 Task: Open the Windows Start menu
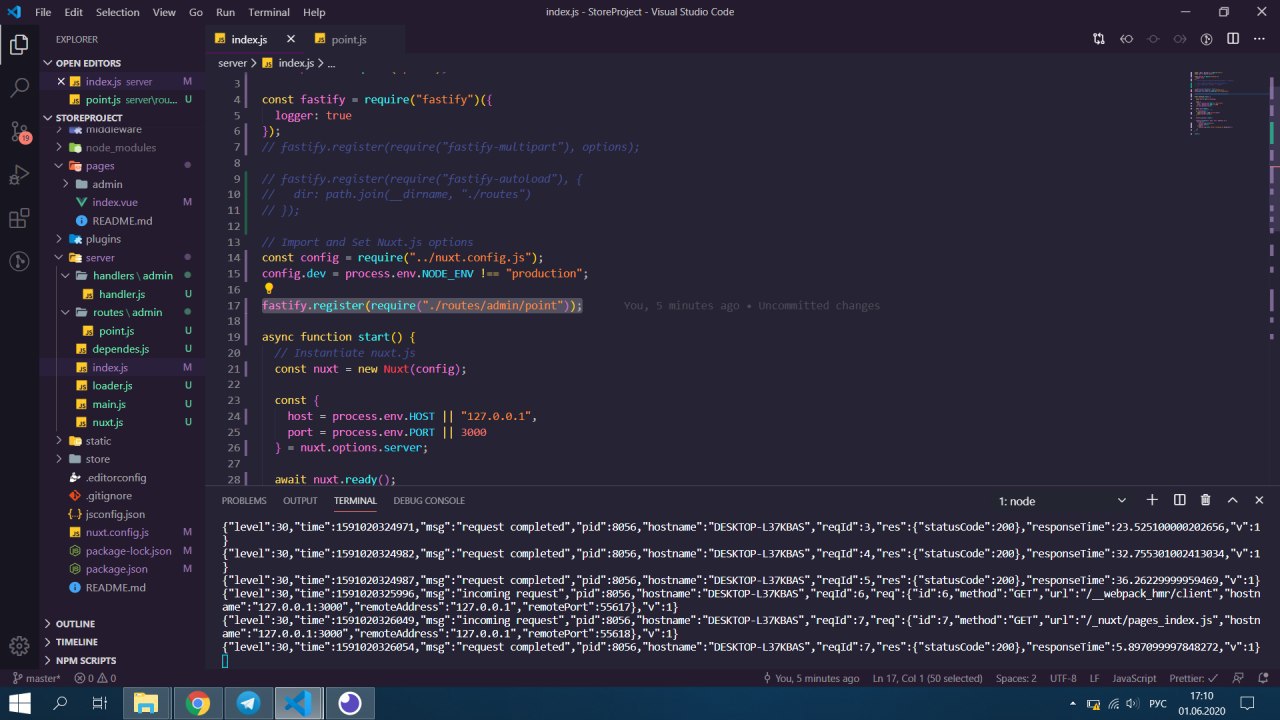pyautogui.click(x=19, y=704)
